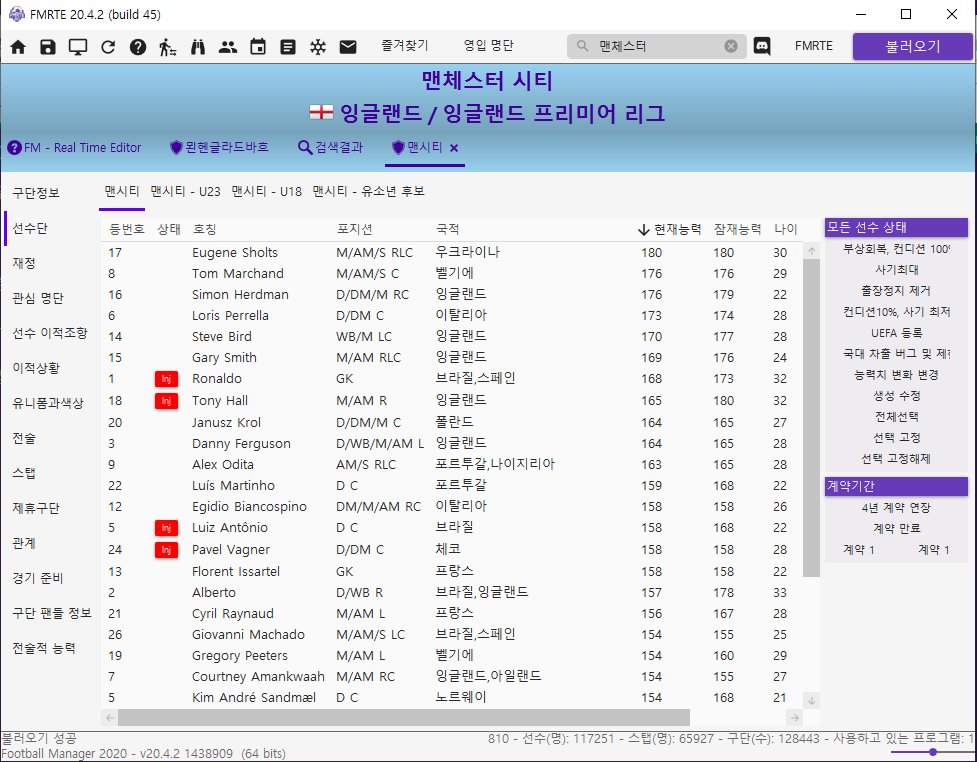Select player row Florent Issartel
Image resolution: width=977 pixels, height=762 pixels.
pyautogui.click(x=452, y=572)
